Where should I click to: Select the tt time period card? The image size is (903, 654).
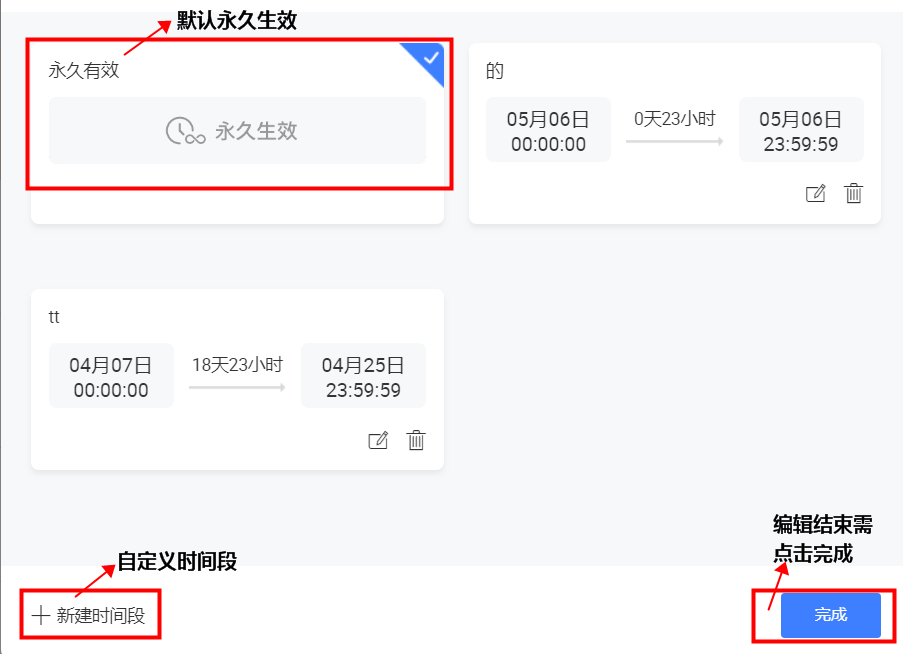tap(237, 379)
